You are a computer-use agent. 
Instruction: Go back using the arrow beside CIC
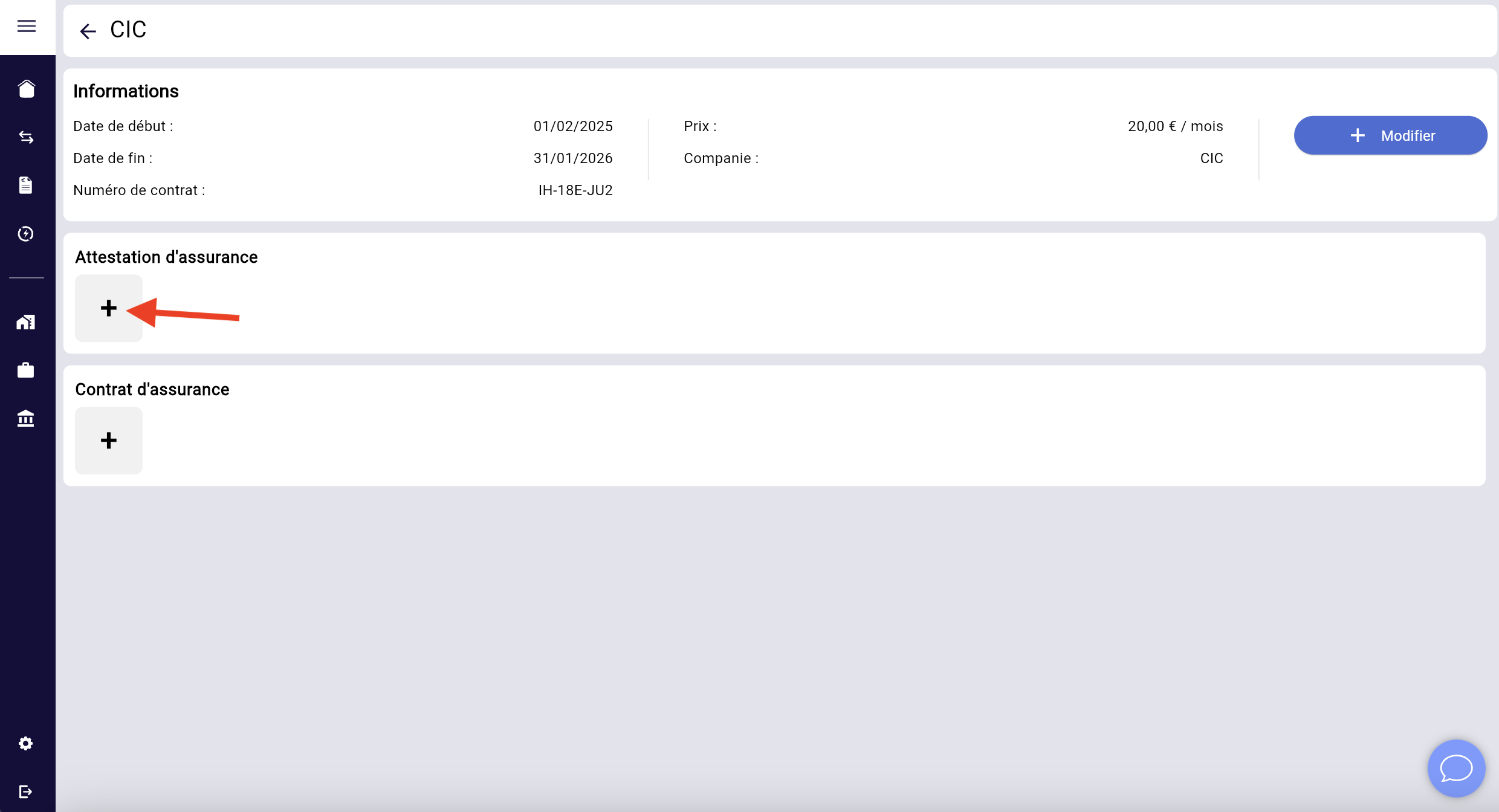tap(88, 31)
